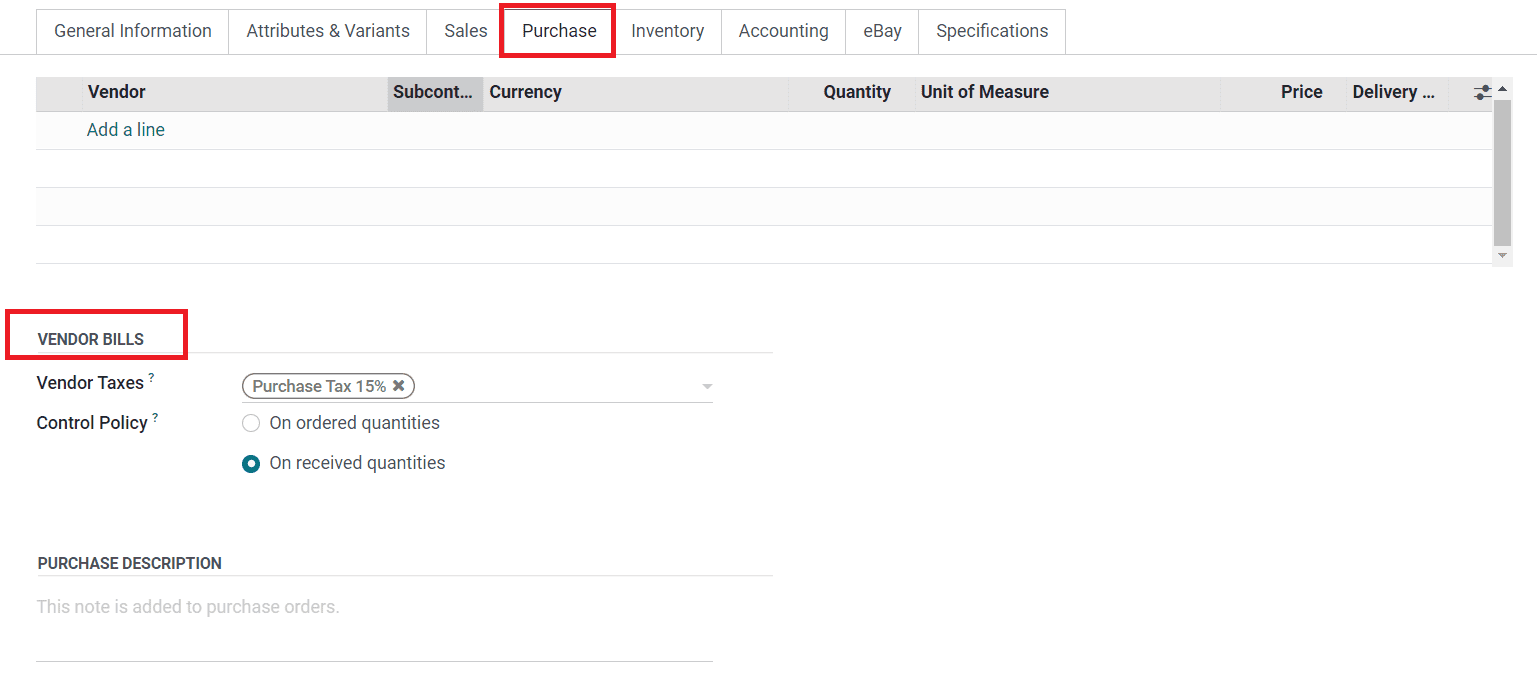Sort by Subcontracted column header
Image resolution: width=1537 pixels, height=681 pixels.
coord(435,92)
